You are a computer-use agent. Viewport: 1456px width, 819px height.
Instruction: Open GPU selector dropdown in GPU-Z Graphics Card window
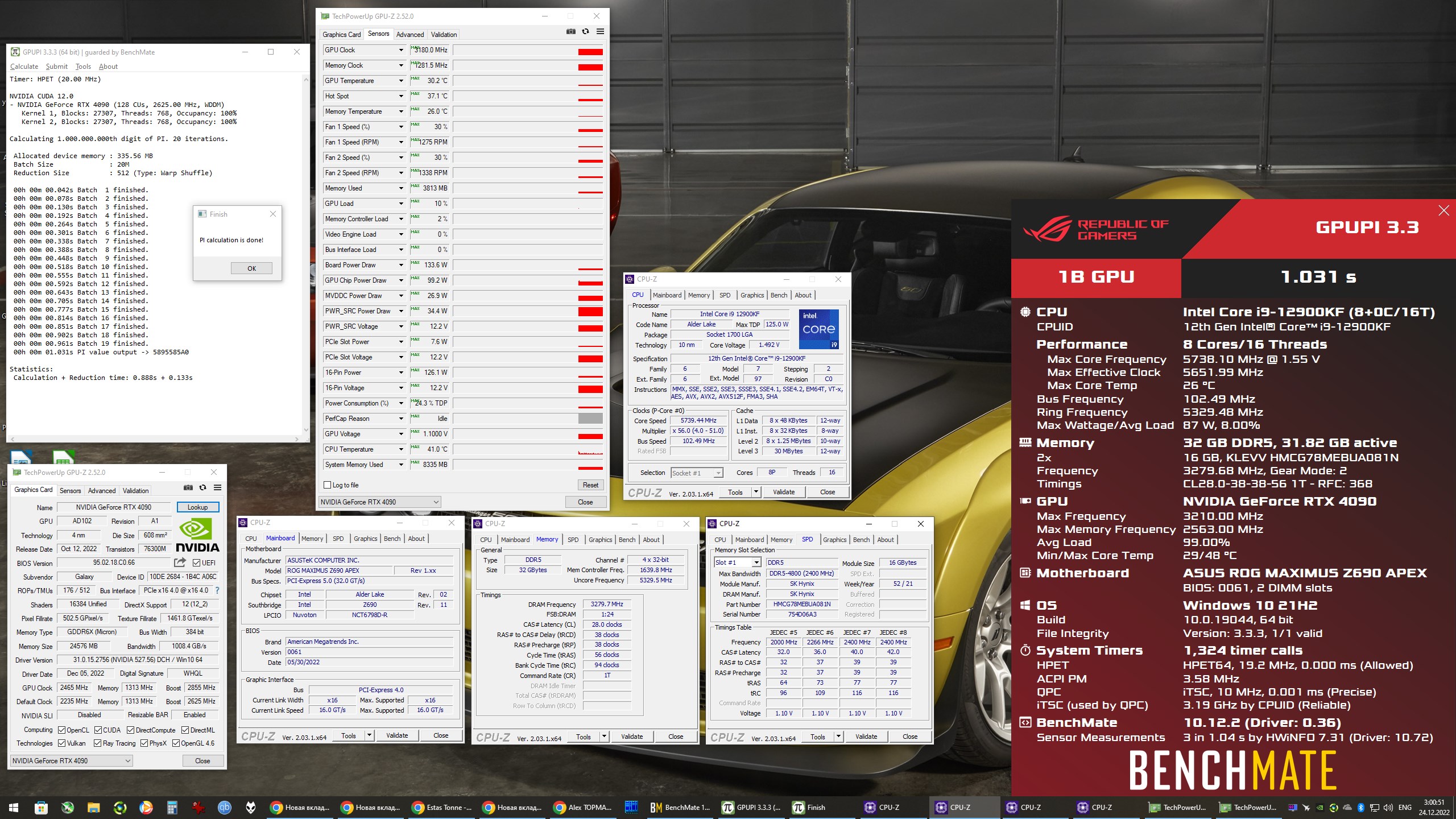click(x=72, y=760)
